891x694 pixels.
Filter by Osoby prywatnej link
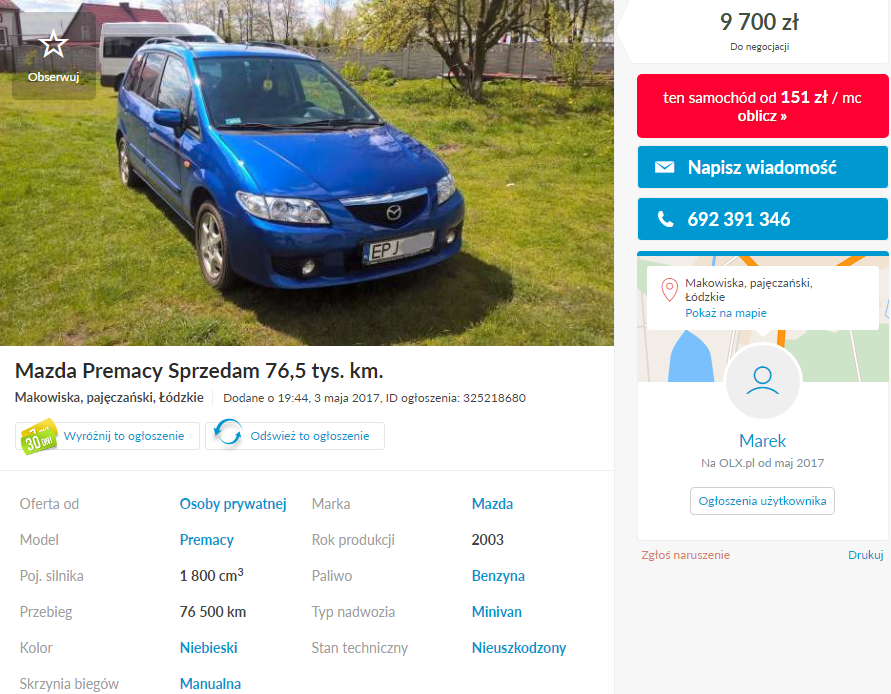233,504
